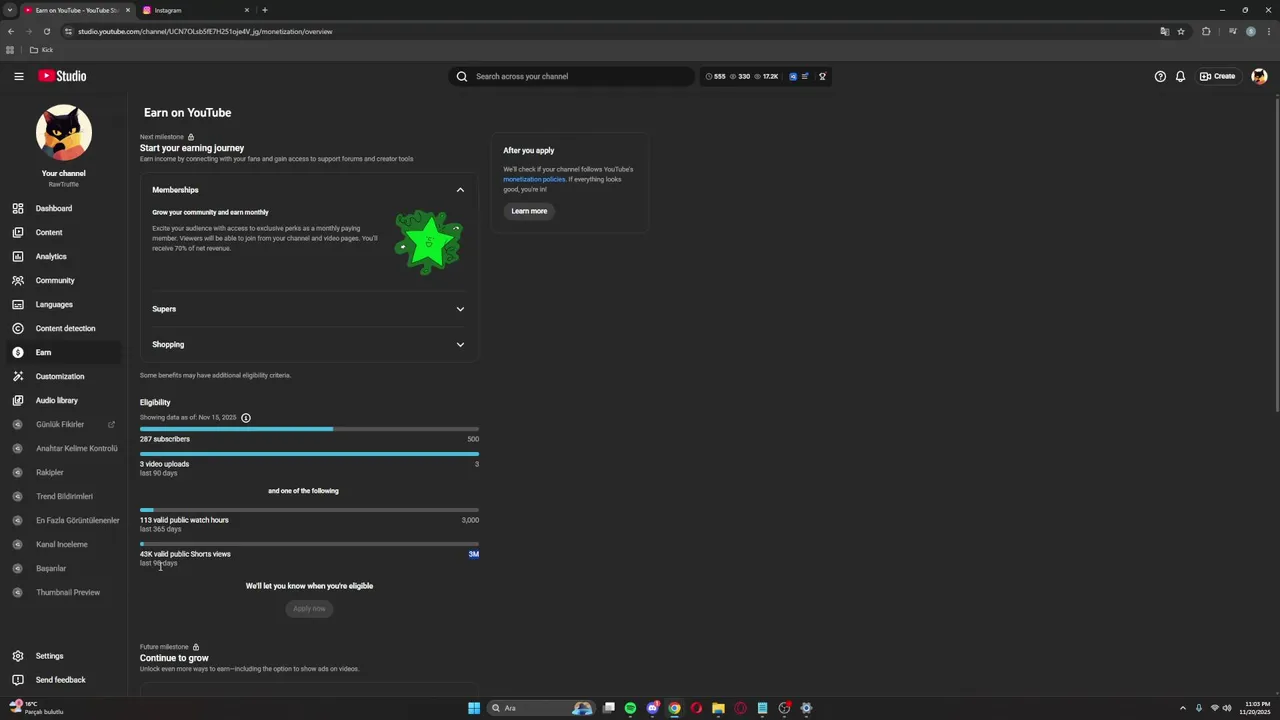
Task: Click the YouTube Studio logo
Action: click(62, 76)
